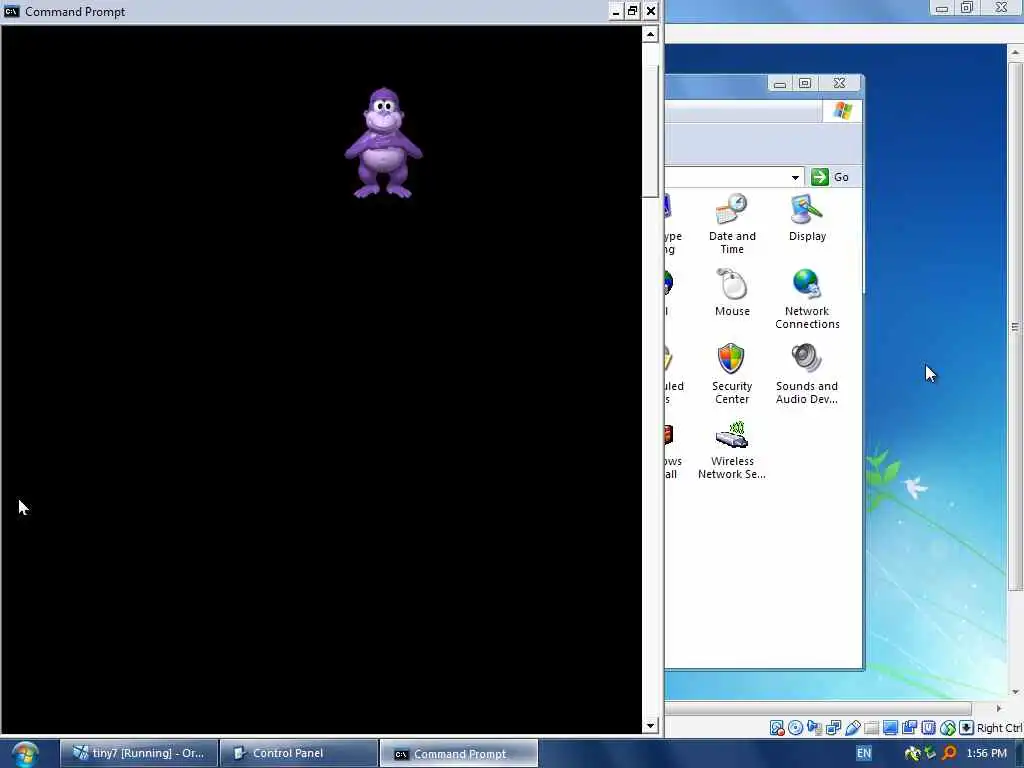Open the Wireless Network Setup icon
Viewport: 1024px width, 768px height.
[x=731, y=450]
